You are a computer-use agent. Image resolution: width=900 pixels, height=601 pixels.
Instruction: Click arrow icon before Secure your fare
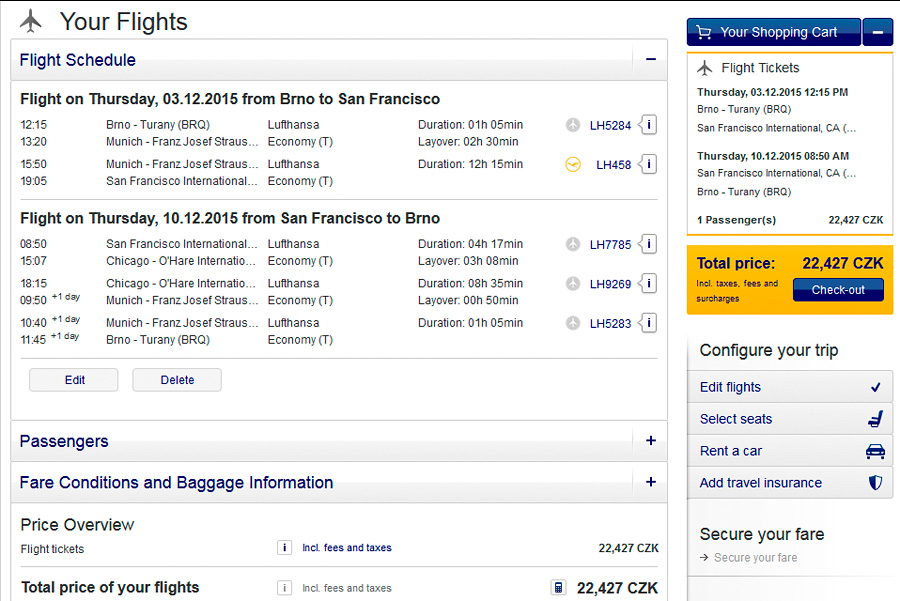[x=704, y=557]
